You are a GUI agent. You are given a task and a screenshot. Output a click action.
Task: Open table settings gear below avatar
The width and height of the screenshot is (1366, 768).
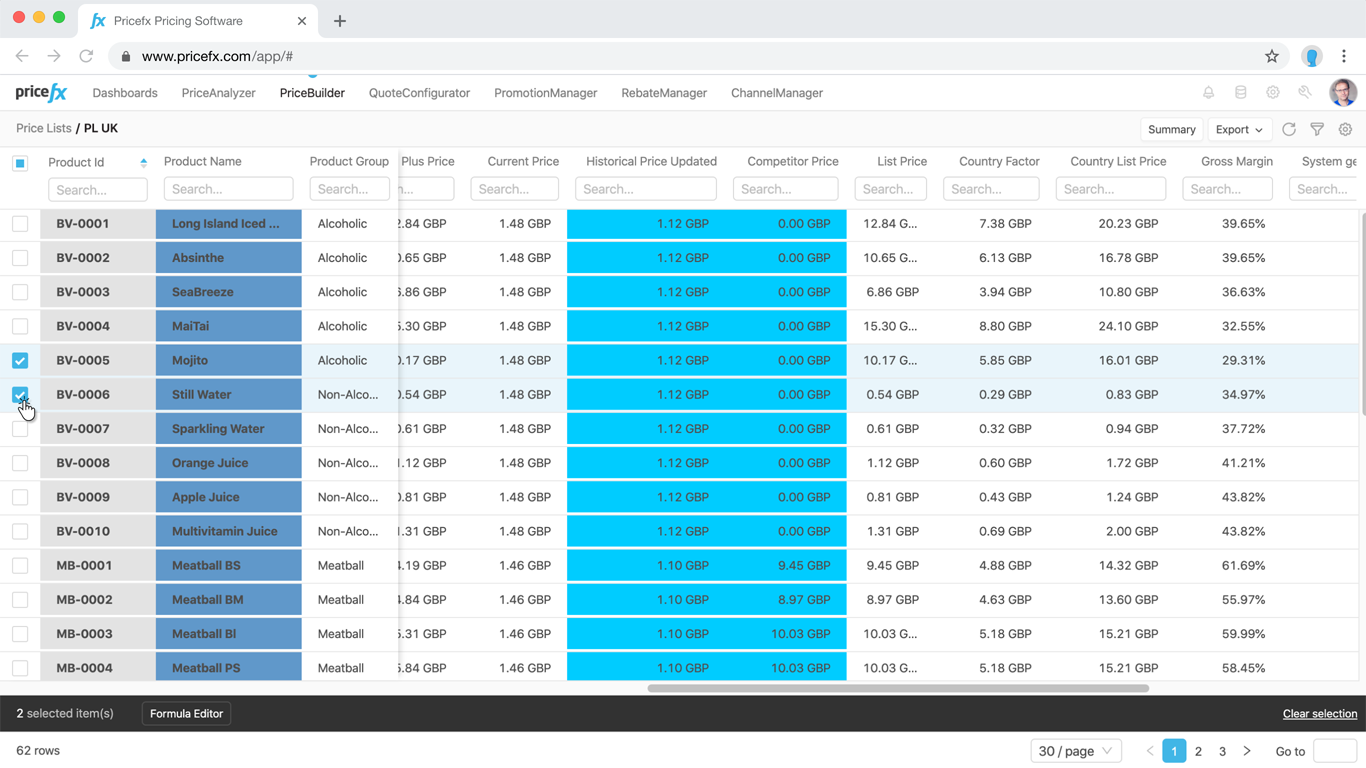tap(1345, 129)
